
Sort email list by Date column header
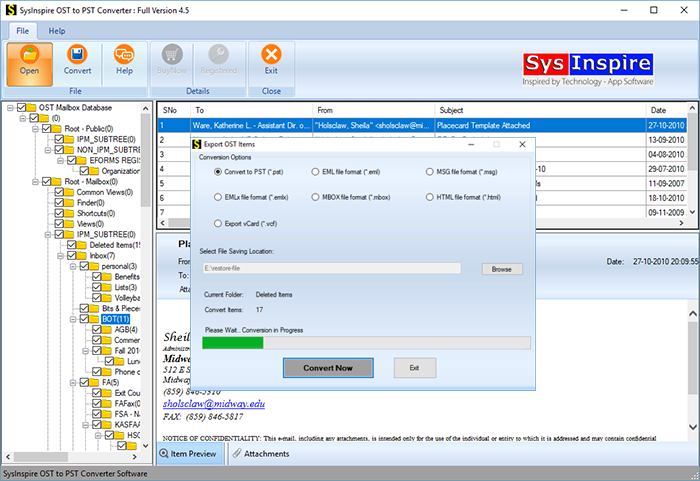[666, 110]
